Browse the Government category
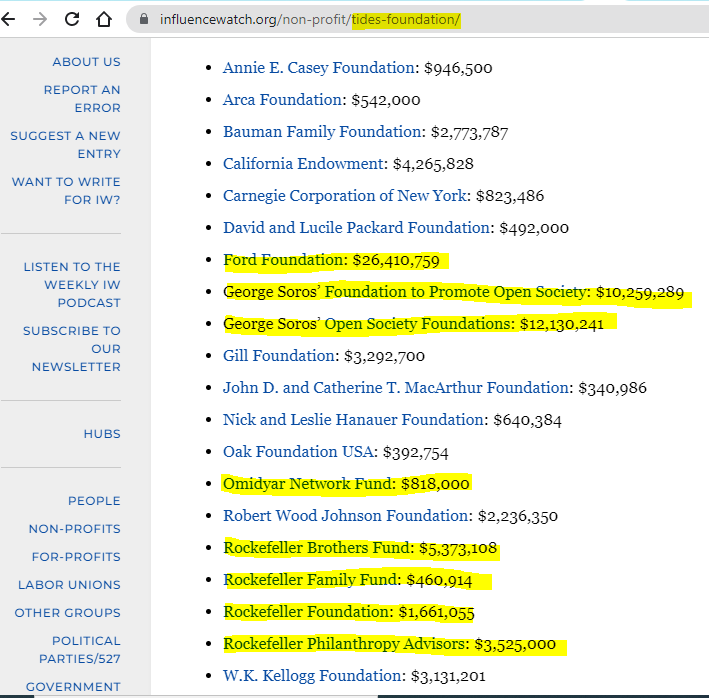This screenshot has width=709, height=698. (73, 687)
